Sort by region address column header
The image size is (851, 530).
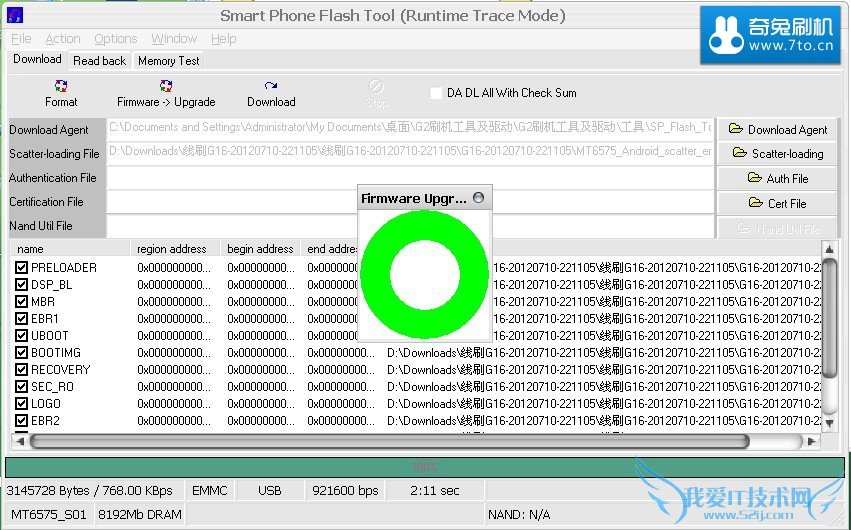pos(175,249)
